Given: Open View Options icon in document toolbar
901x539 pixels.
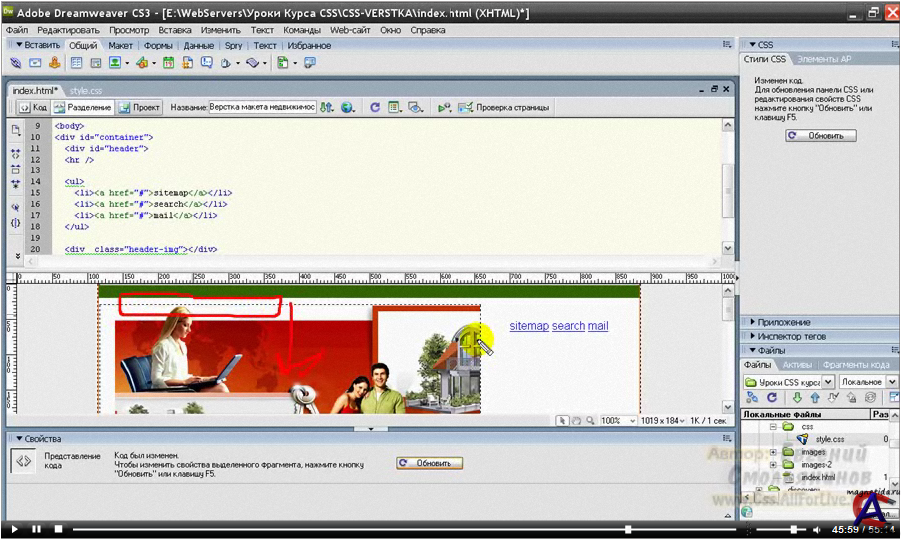Looking at the screenshot, I should [x=394, y=107].
